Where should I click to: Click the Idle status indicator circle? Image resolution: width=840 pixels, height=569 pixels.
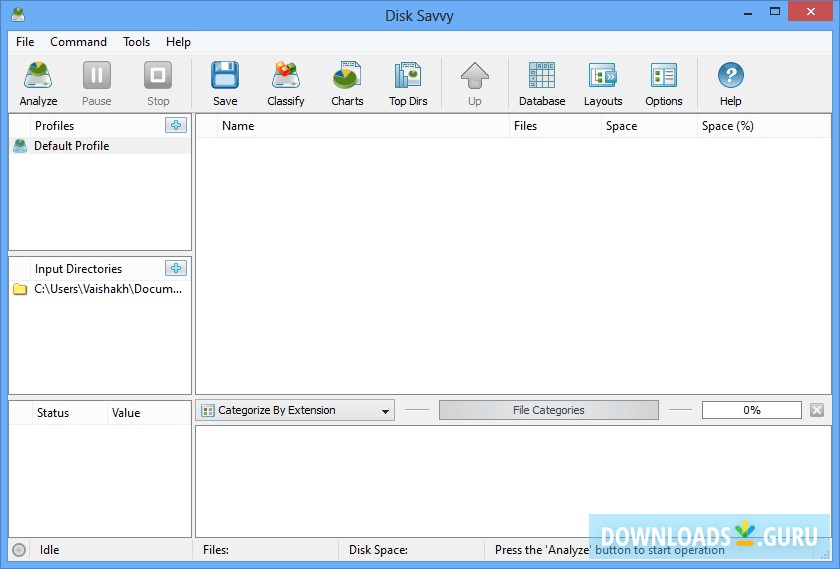tap(19, 550)
